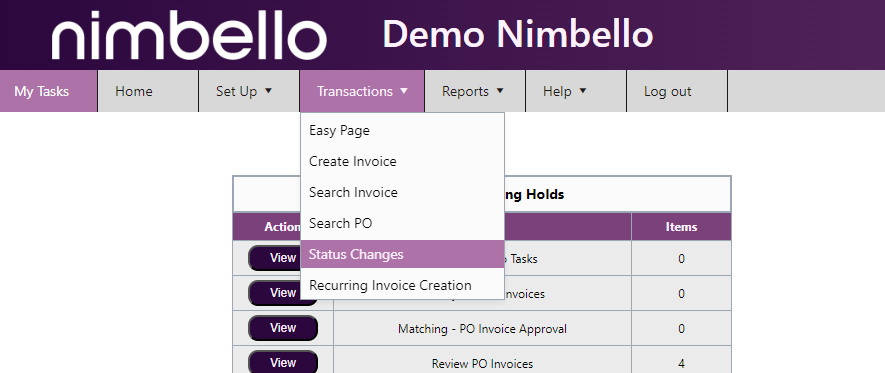Open the Help dropdown menu
The height and width of the screenshot is (373, 885).
tap(576, 91)
